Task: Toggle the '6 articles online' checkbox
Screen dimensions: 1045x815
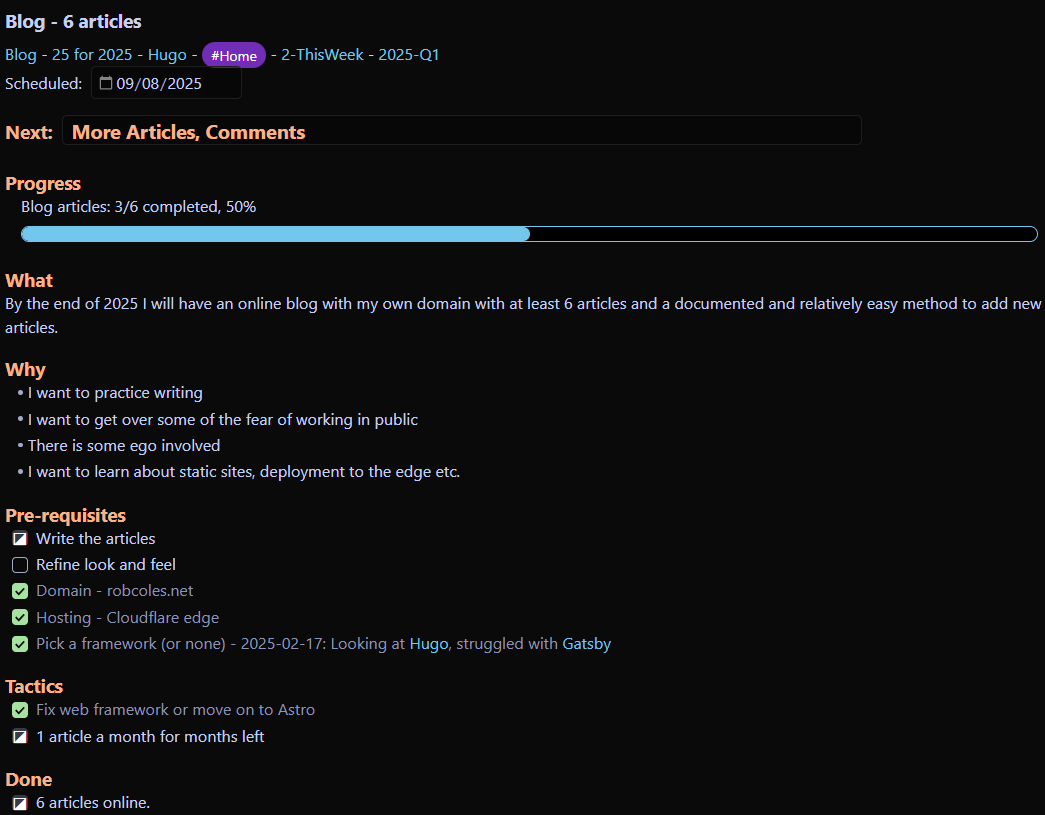Action: coord(20,803)
